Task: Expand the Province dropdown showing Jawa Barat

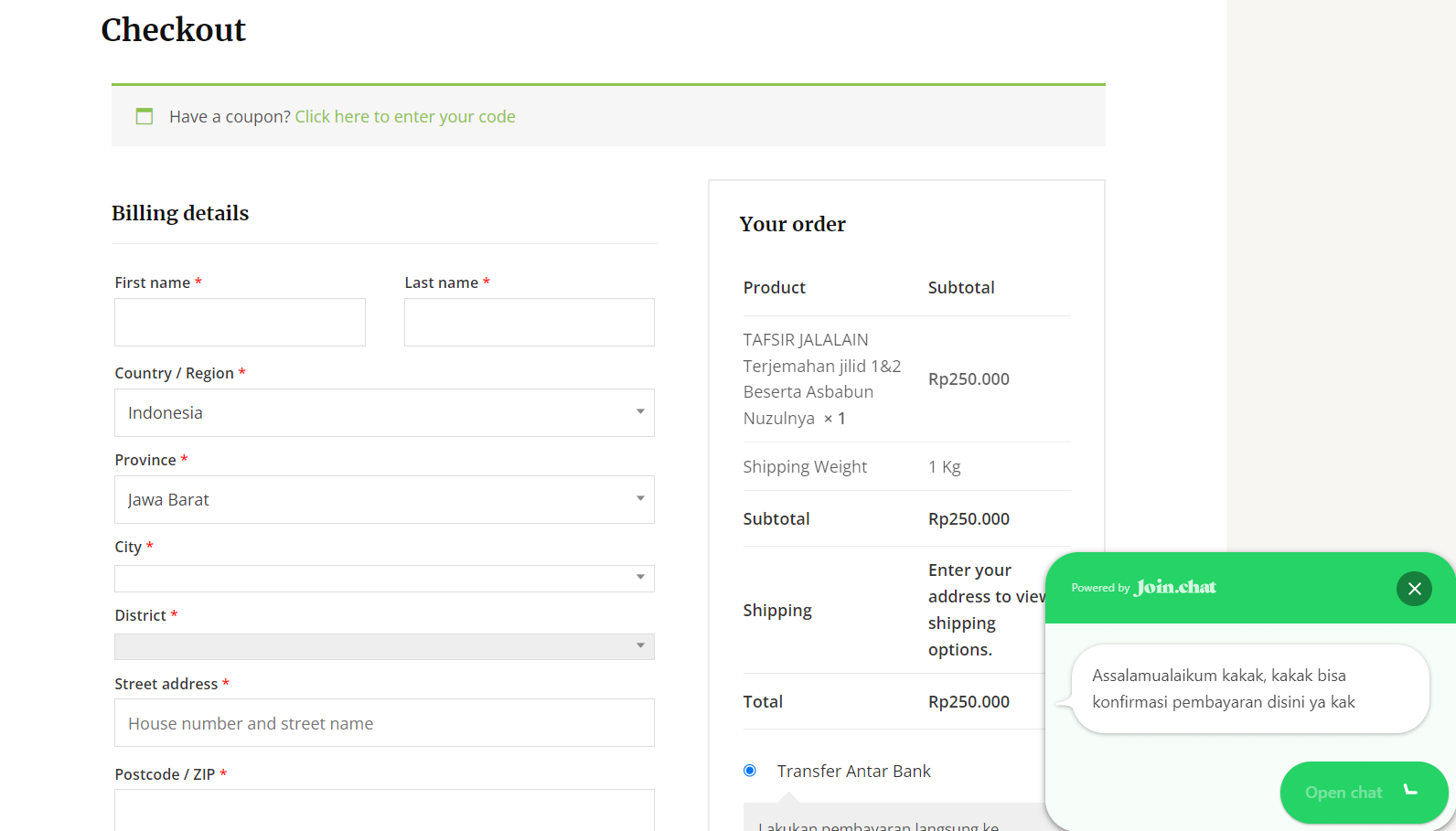Action: pos(384,500)
